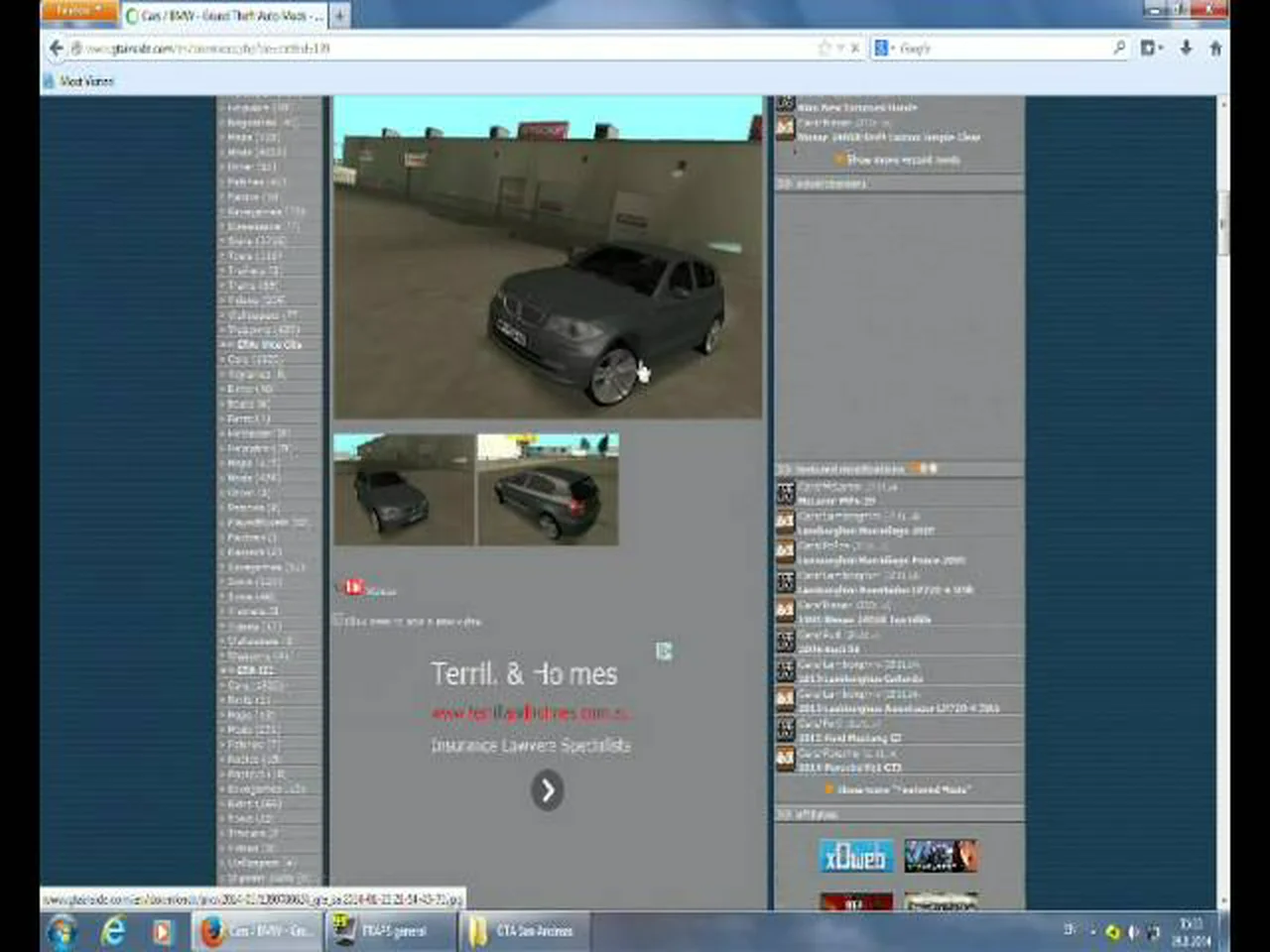Go to the Firefox home page icon

pyautogui.click(x=1215, y=48)
